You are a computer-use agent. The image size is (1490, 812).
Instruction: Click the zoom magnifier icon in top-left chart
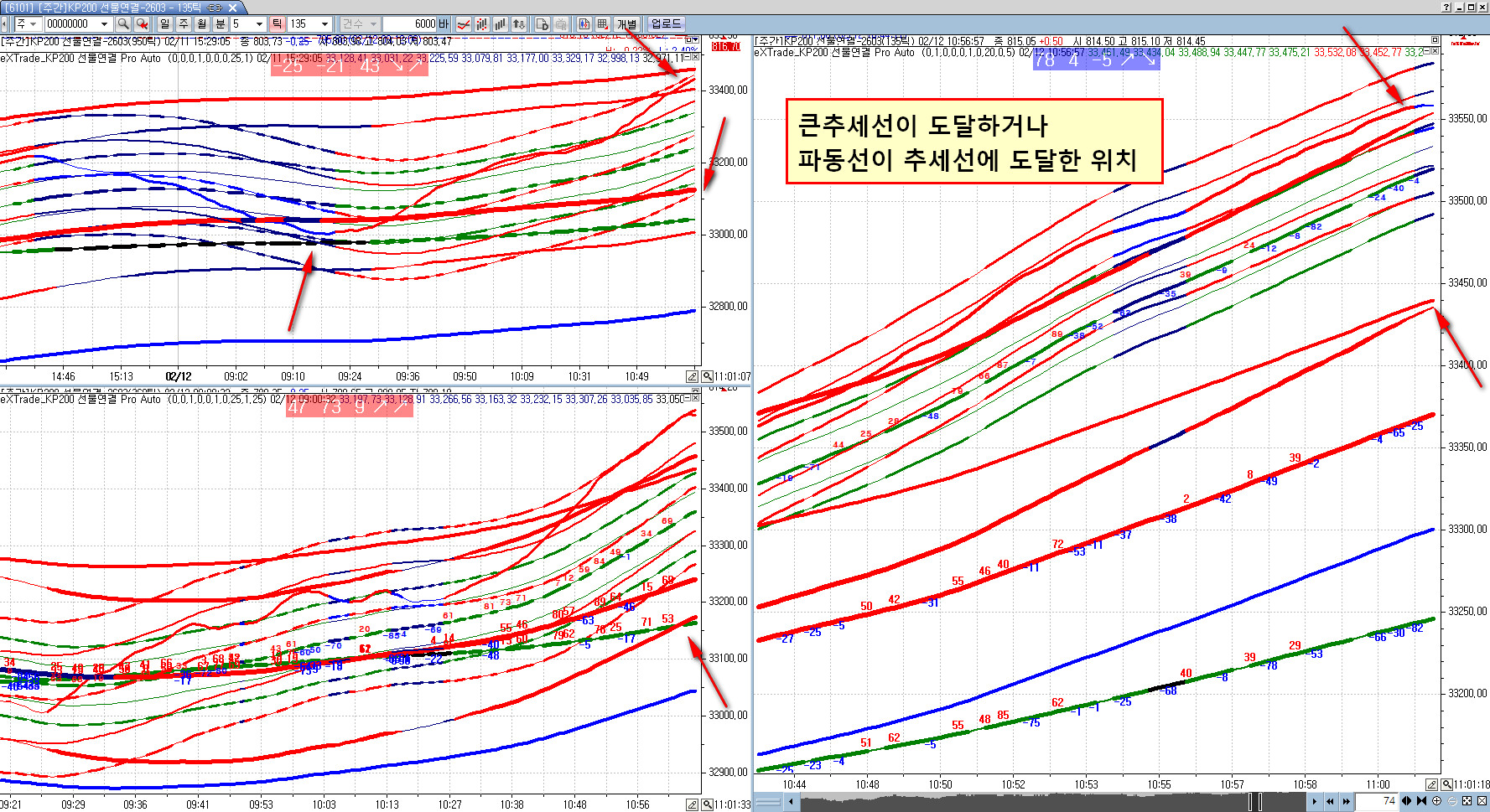point(707,376)
